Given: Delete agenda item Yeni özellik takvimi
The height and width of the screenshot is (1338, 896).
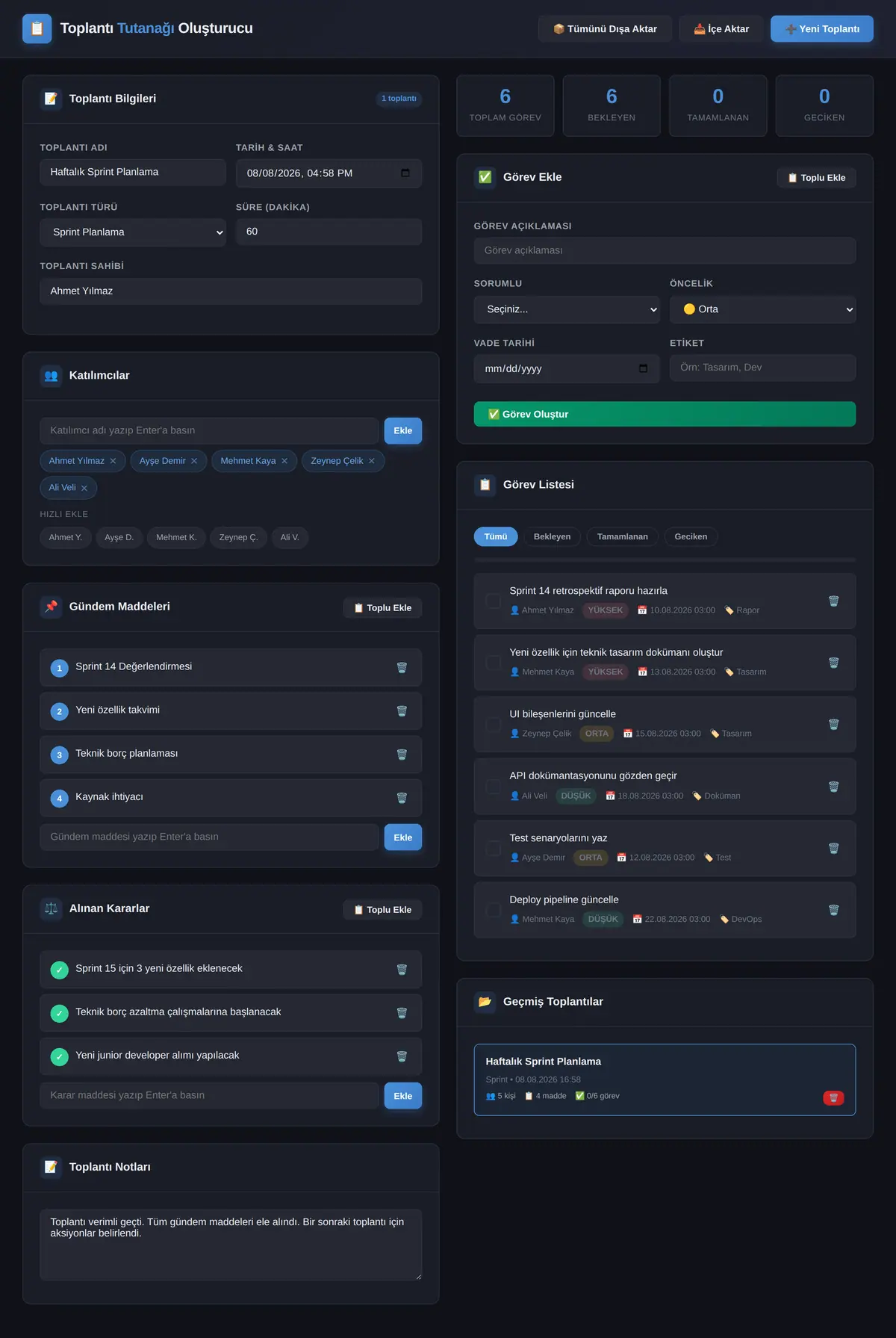Looking at the screenshot, I should click(402, 710).
